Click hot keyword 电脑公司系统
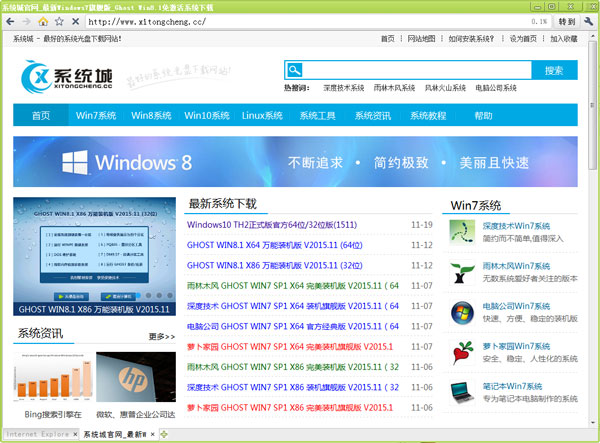 pos(496,88)
